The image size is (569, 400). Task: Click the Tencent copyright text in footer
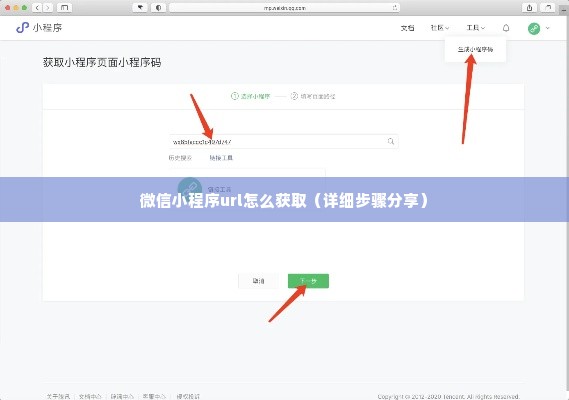click(x=448, y=396)
